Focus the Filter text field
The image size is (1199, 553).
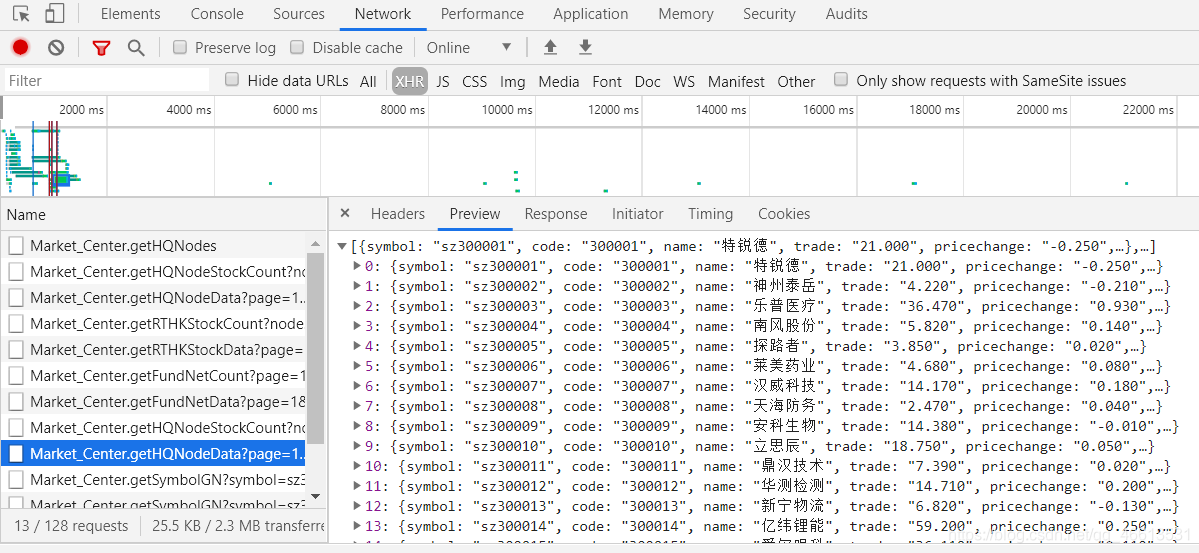107,80
